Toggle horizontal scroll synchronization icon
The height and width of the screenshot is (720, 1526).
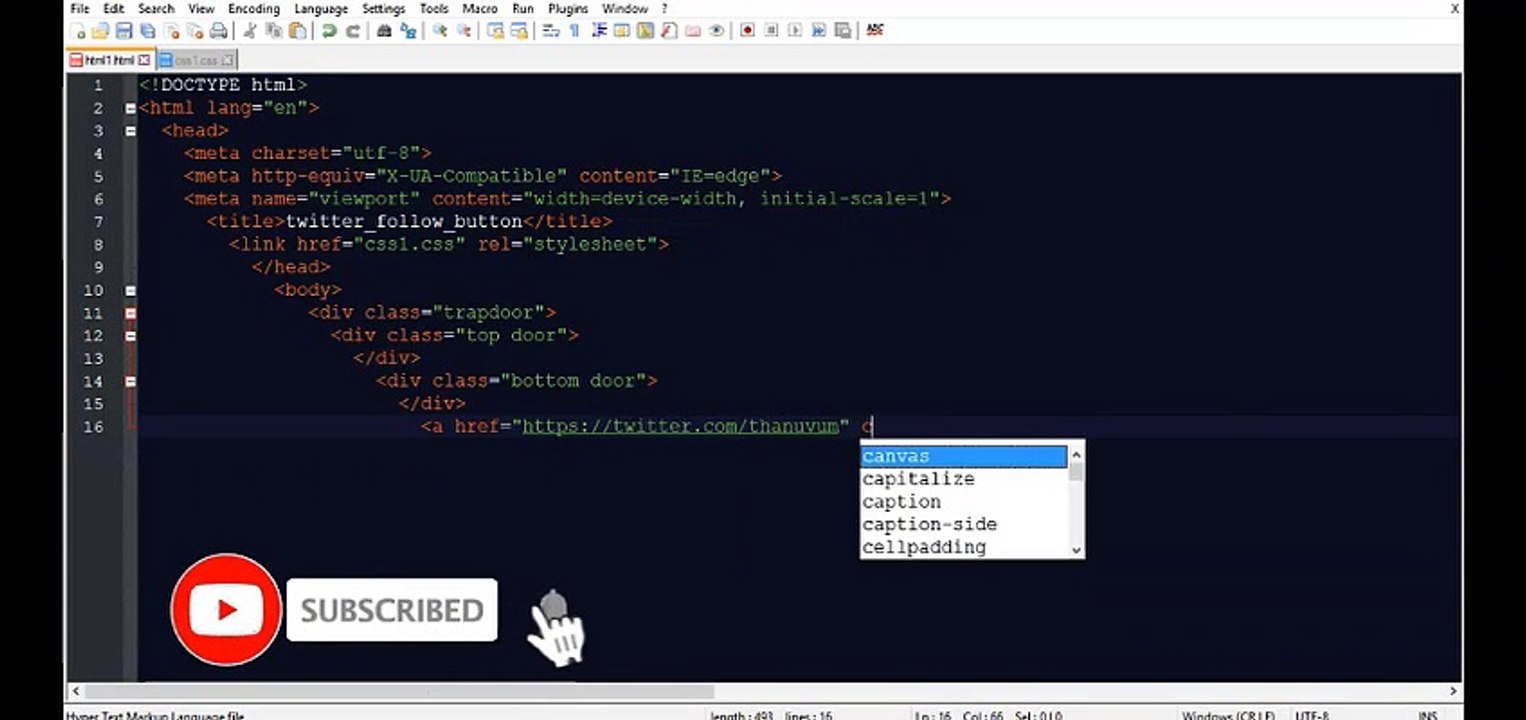point(518,31)
